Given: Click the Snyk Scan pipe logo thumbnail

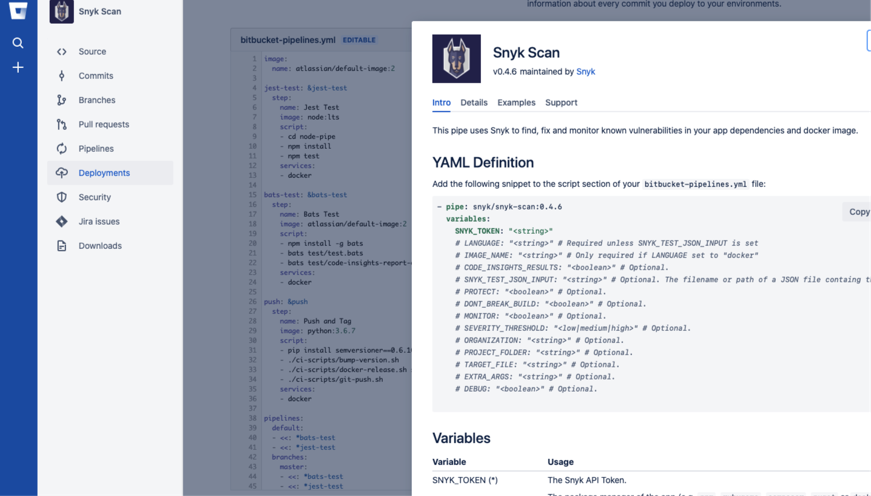Looking at the screenshot, I should [x=456, y=58].
